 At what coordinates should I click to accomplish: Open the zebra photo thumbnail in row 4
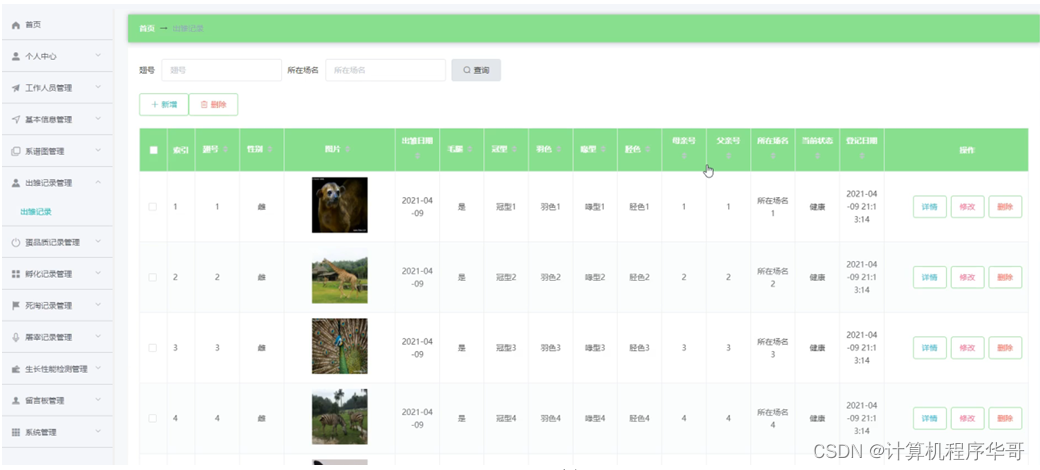tap(340, 417)
